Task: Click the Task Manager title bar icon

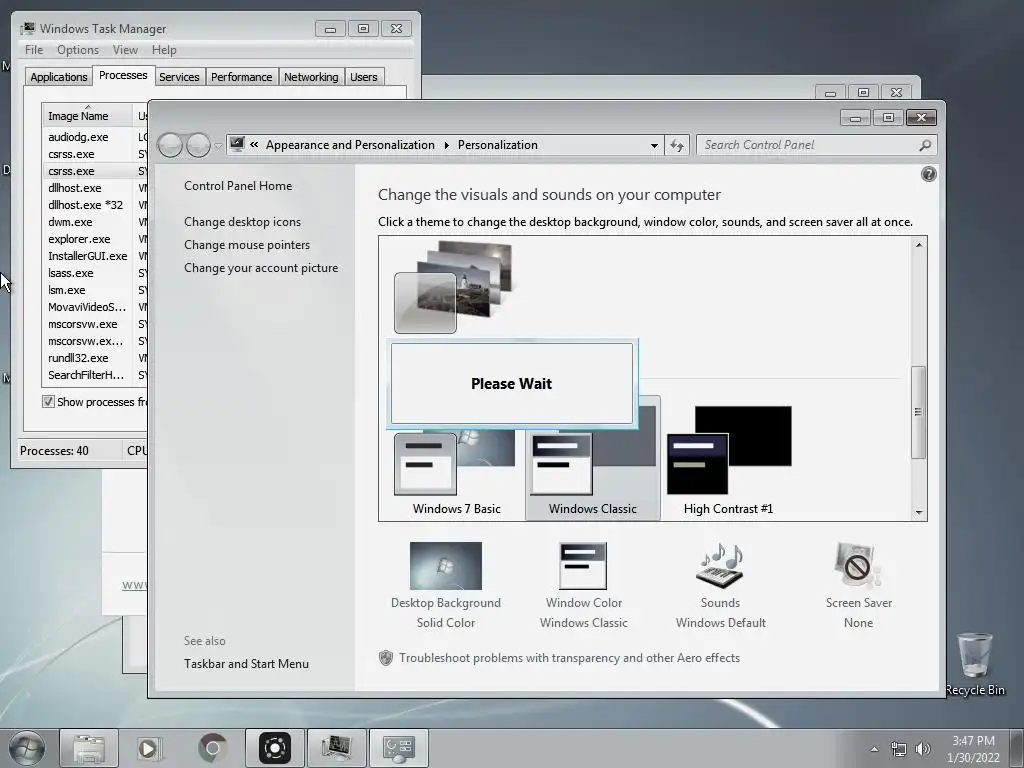Action: click(x=27, y=28)
